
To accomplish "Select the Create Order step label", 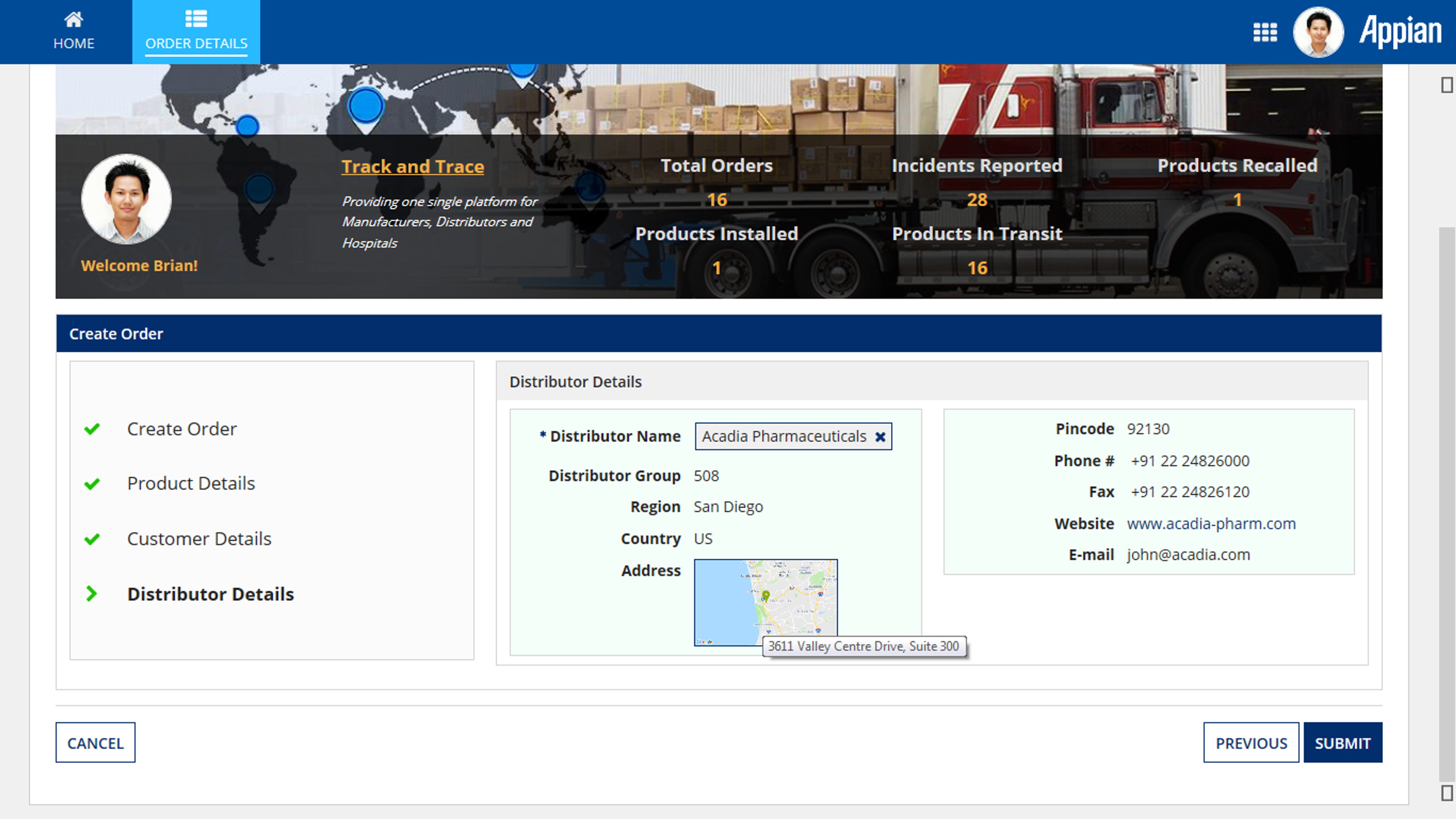I will (x=182, y=429).
